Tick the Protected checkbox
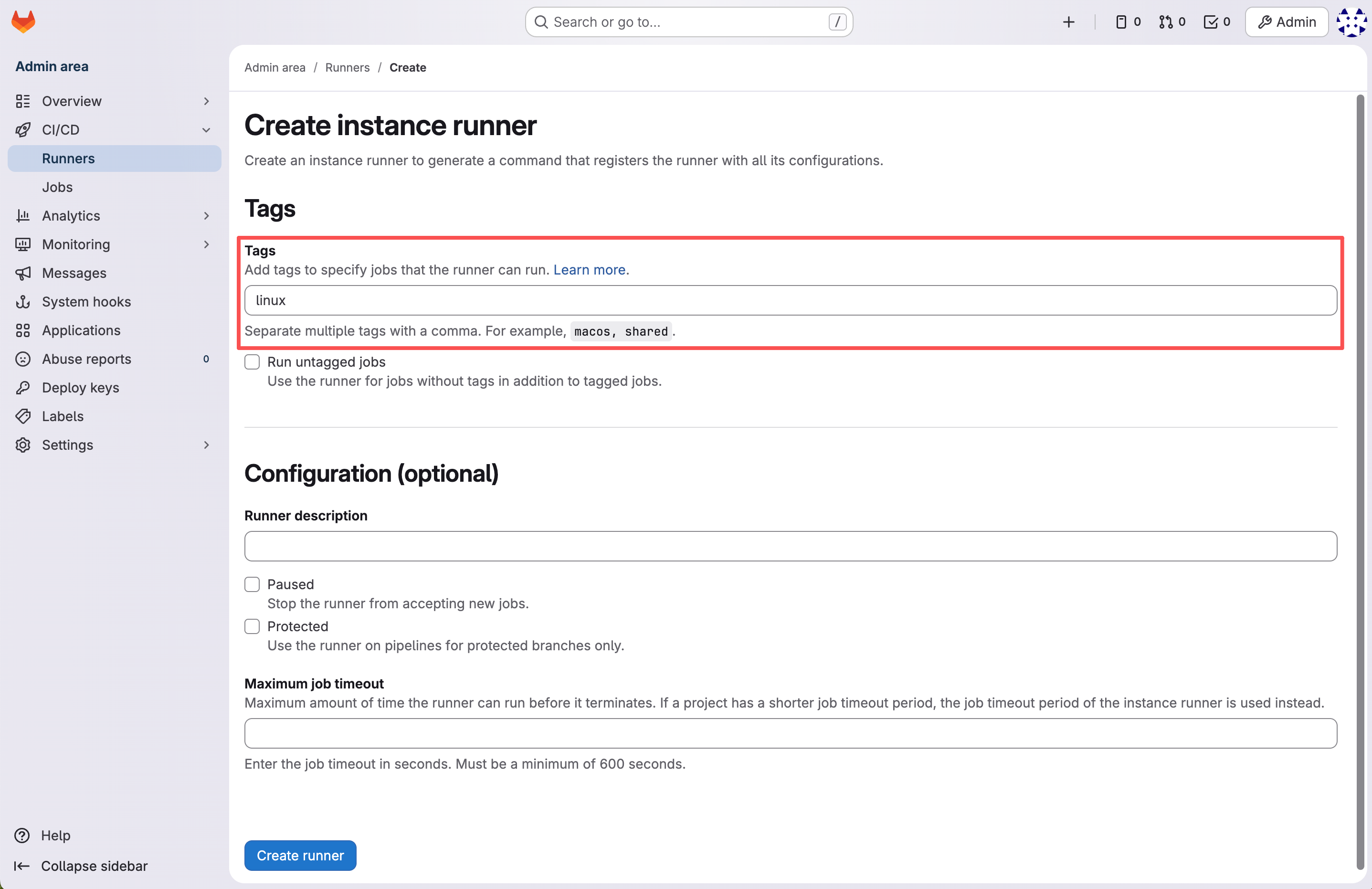 252,626
